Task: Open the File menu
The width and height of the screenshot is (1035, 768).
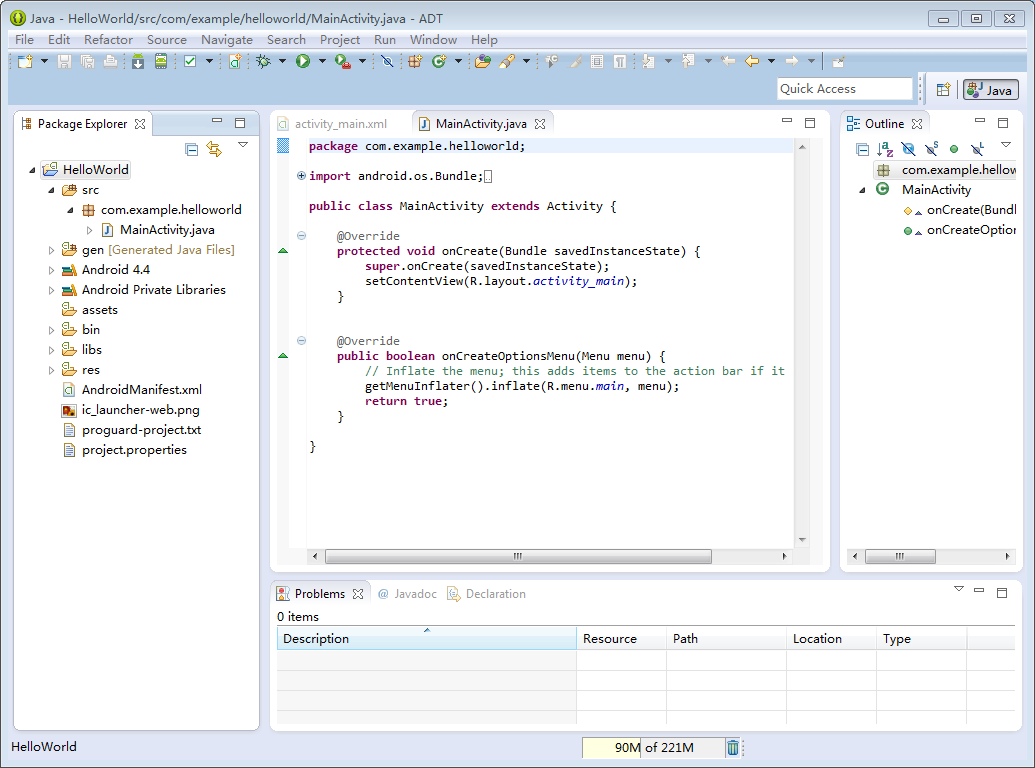Action: (24, 40)
